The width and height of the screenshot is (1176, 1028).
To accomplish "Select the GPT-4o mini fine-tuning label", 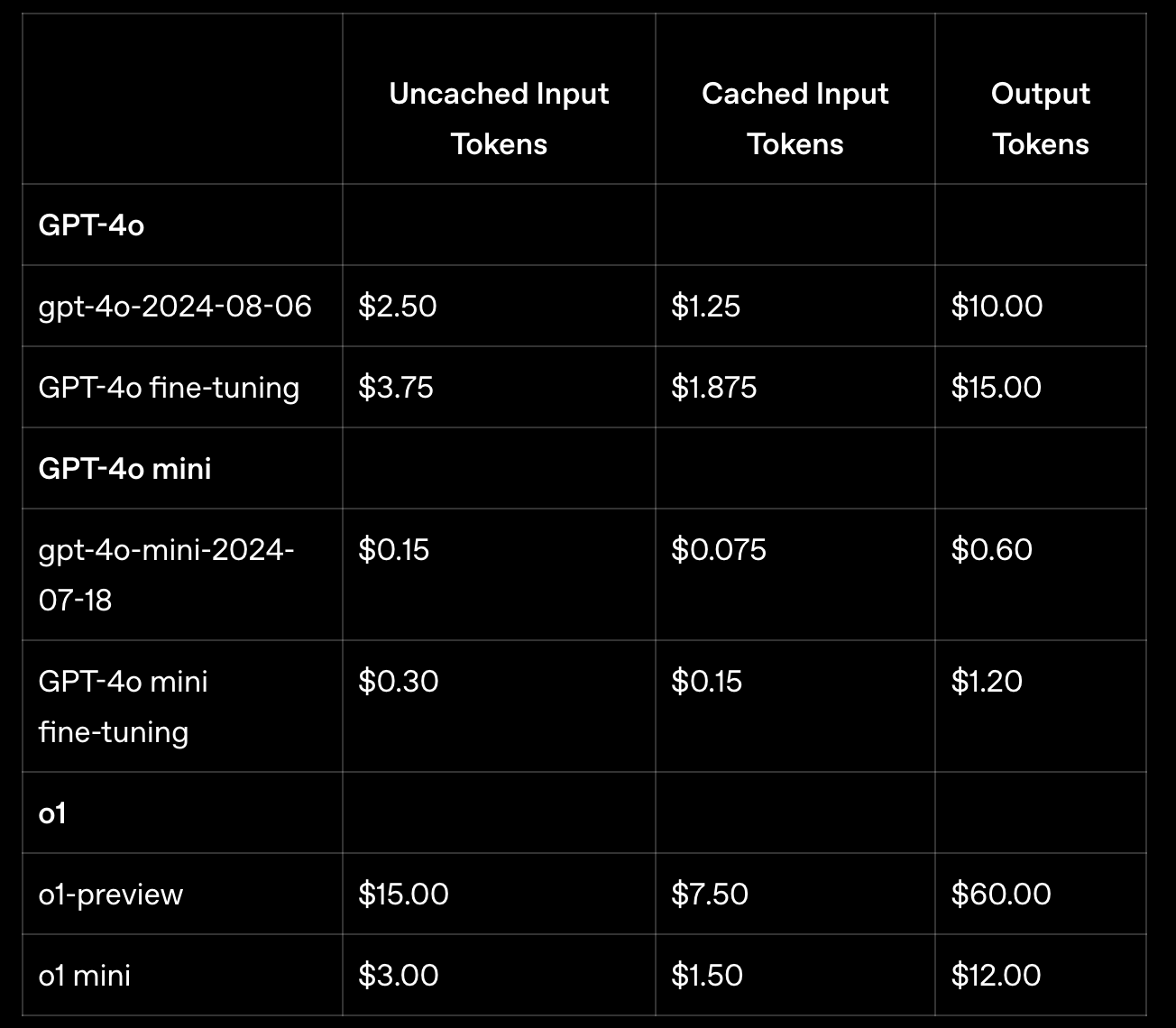I will [x=123, y=705].
